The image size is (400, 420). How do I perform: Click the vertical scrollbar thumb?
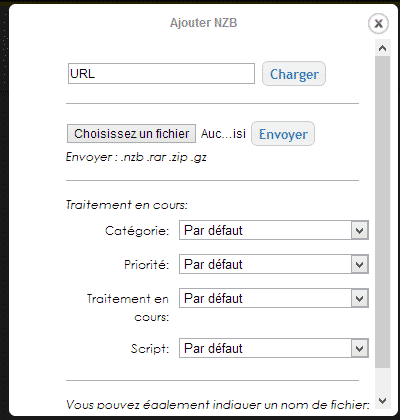[x=382, y=212]
